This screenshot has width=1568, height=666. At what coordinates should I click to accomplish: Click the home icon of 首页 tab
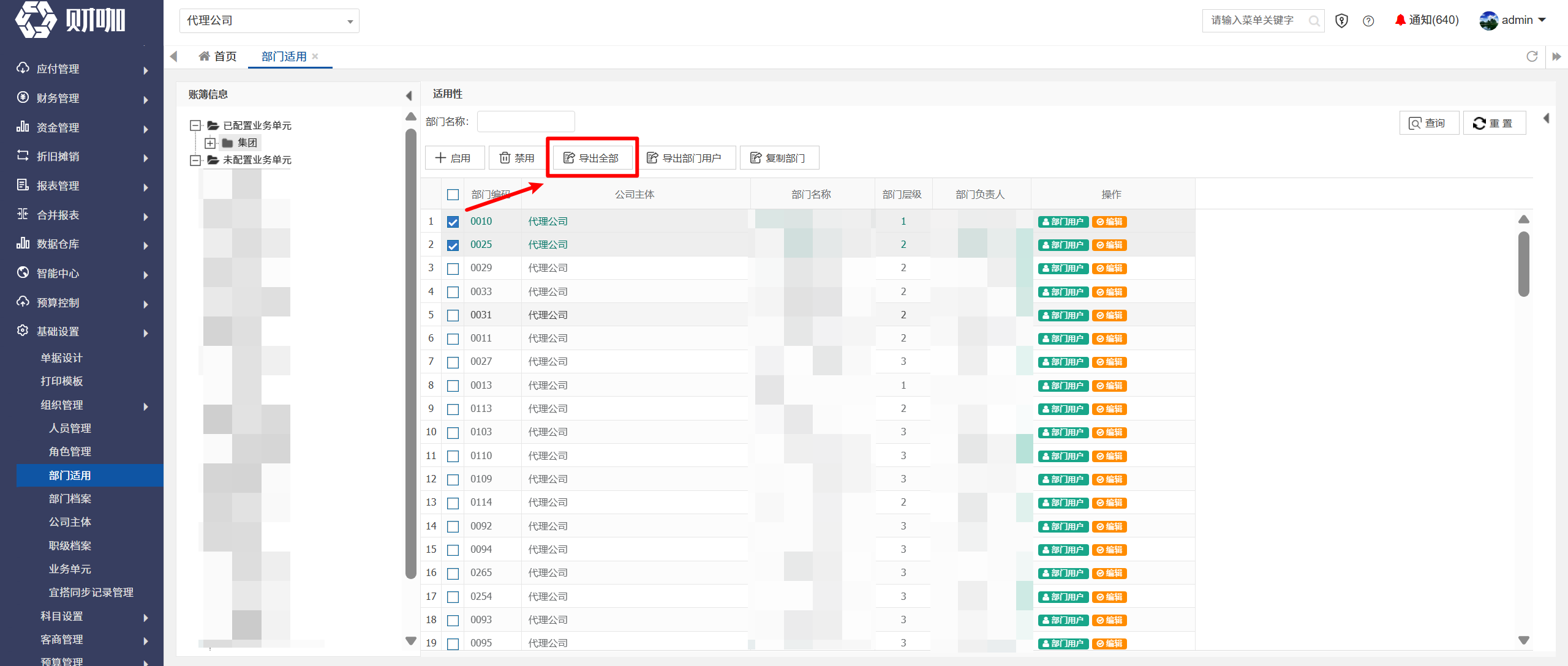coord(204,56)
